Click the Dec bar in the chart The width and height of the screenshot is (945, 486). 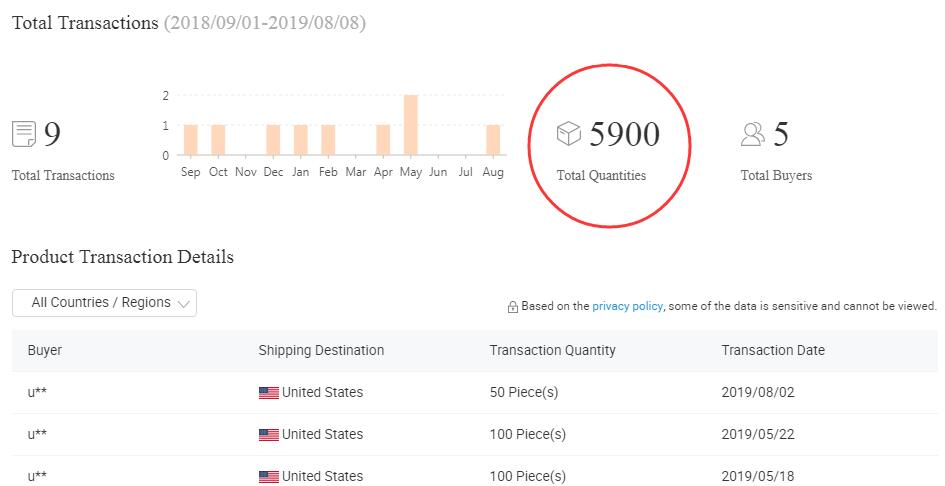click(x=273, y=140)
